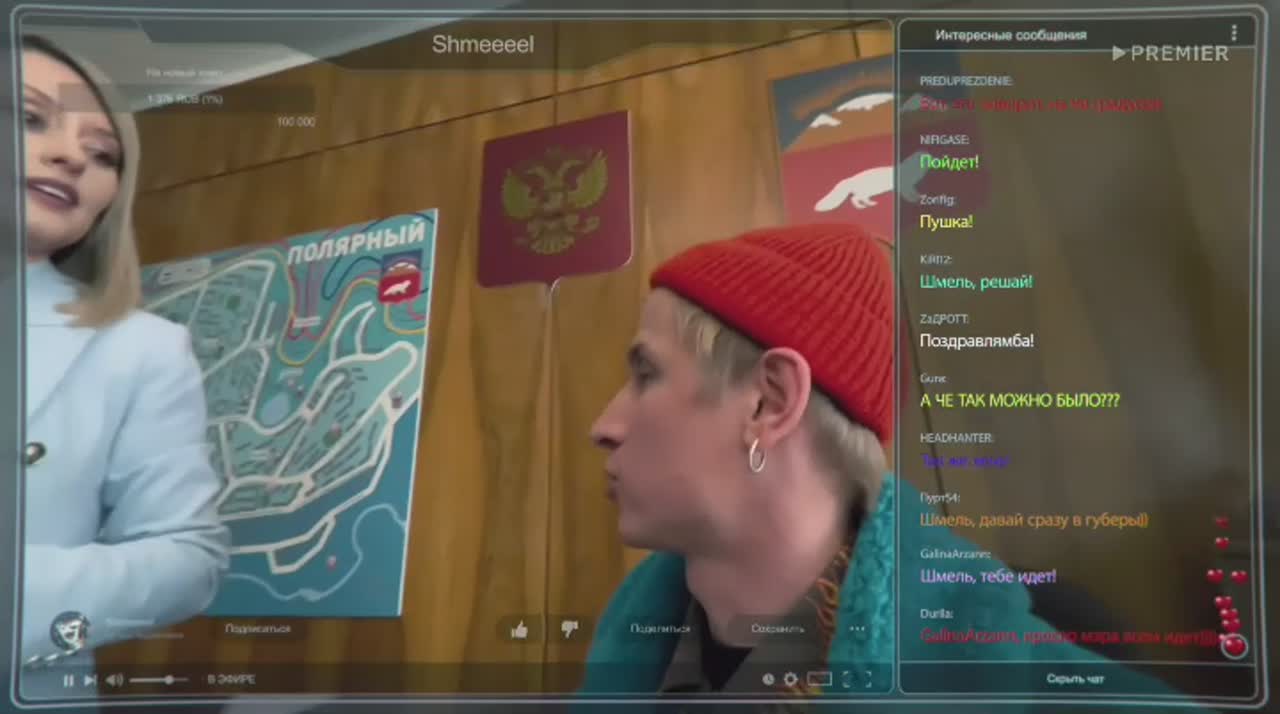This screenshot has width=1280, height=714.
Task: Pause the live stream playback
Action: click(69, 680)
